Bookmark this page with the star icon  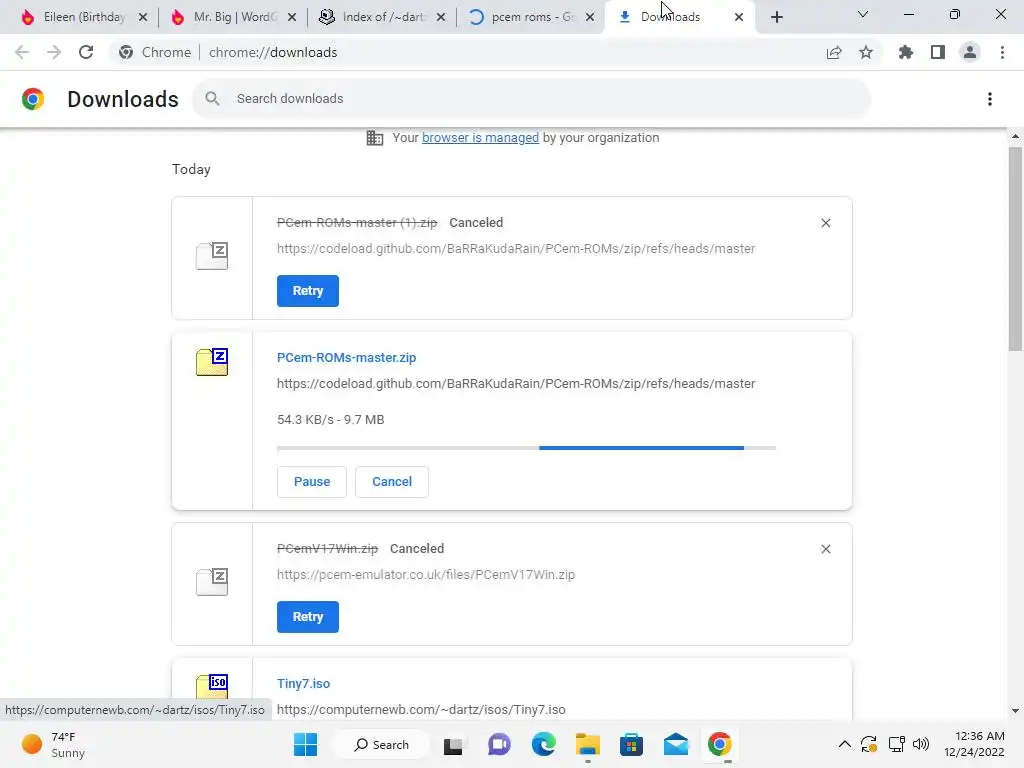[866, 52]
